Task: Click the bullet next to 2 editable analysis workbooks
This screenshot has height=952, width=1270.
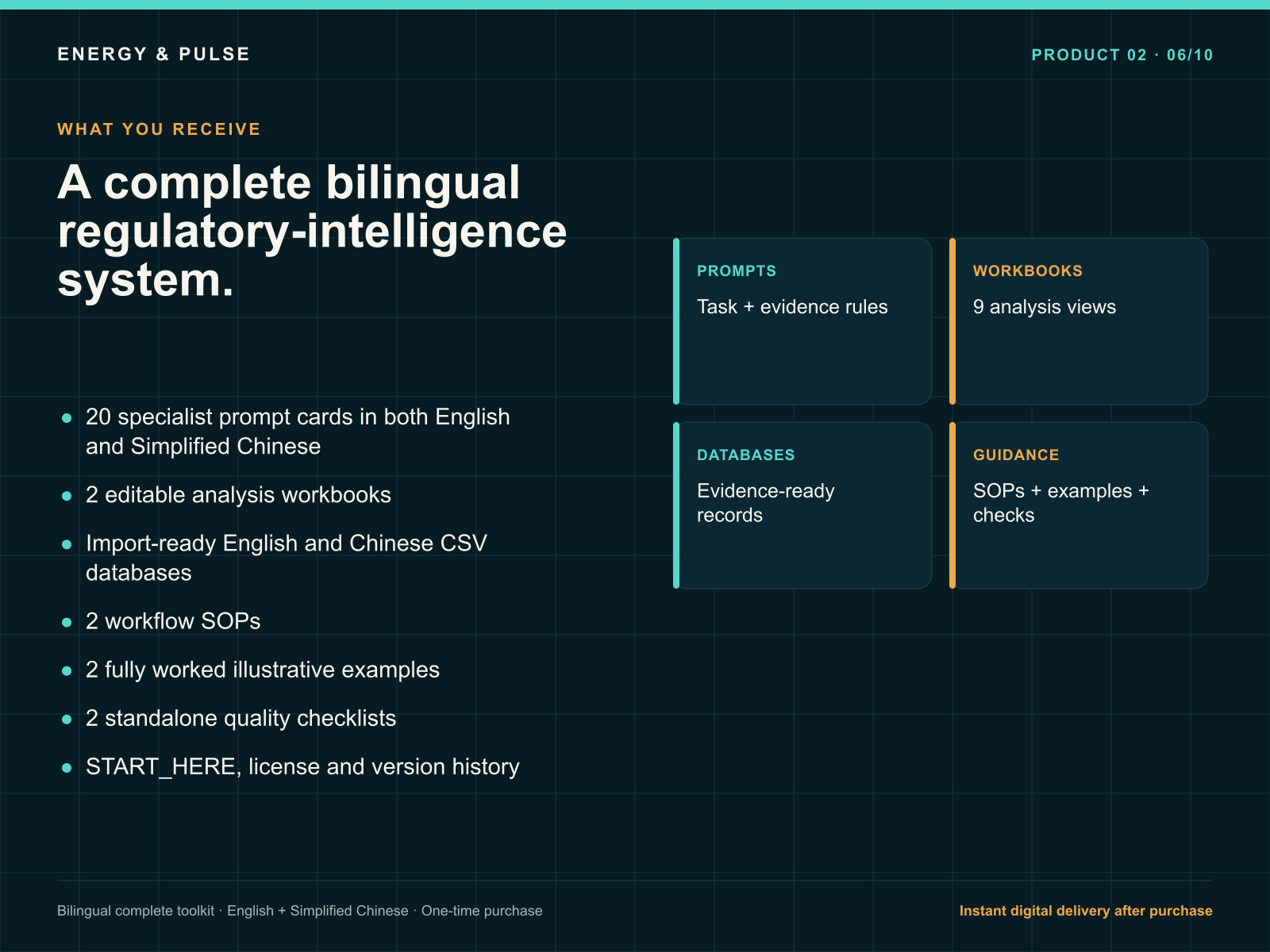Action: pyautogui.click(x=67, y=496)
